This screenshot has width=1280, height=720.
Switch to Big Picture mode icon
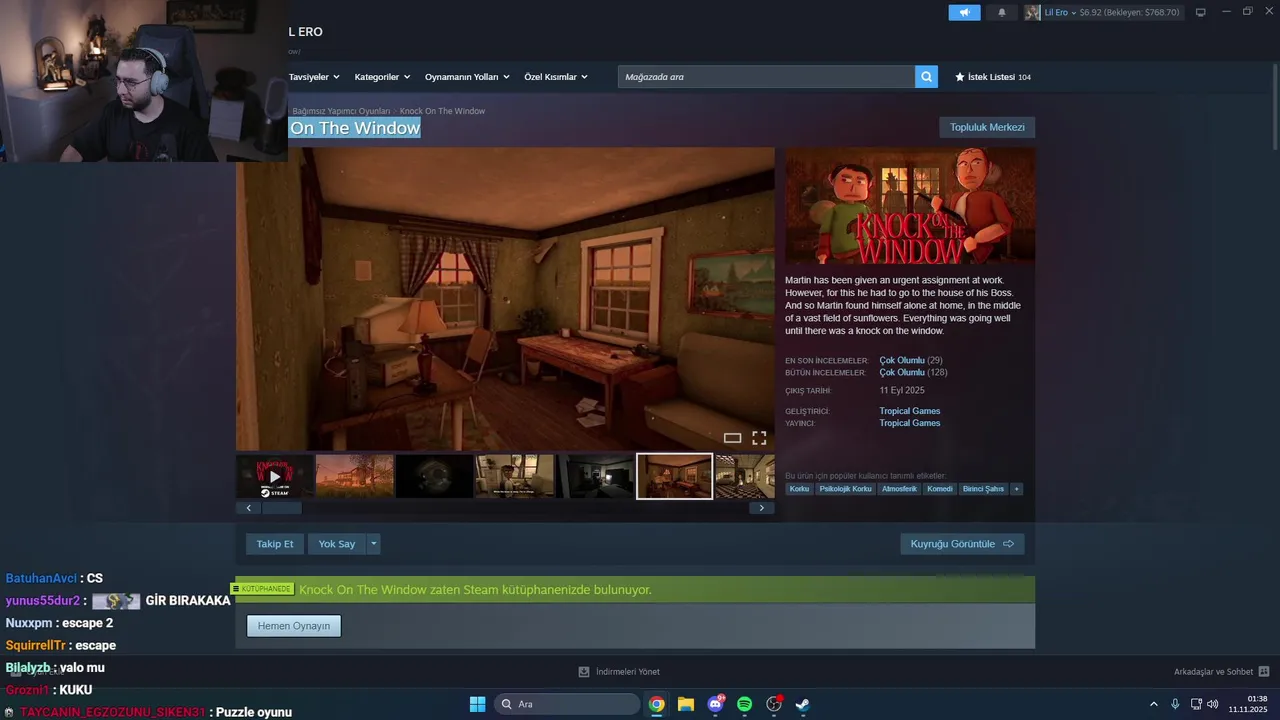click(x=1201, y=12)
